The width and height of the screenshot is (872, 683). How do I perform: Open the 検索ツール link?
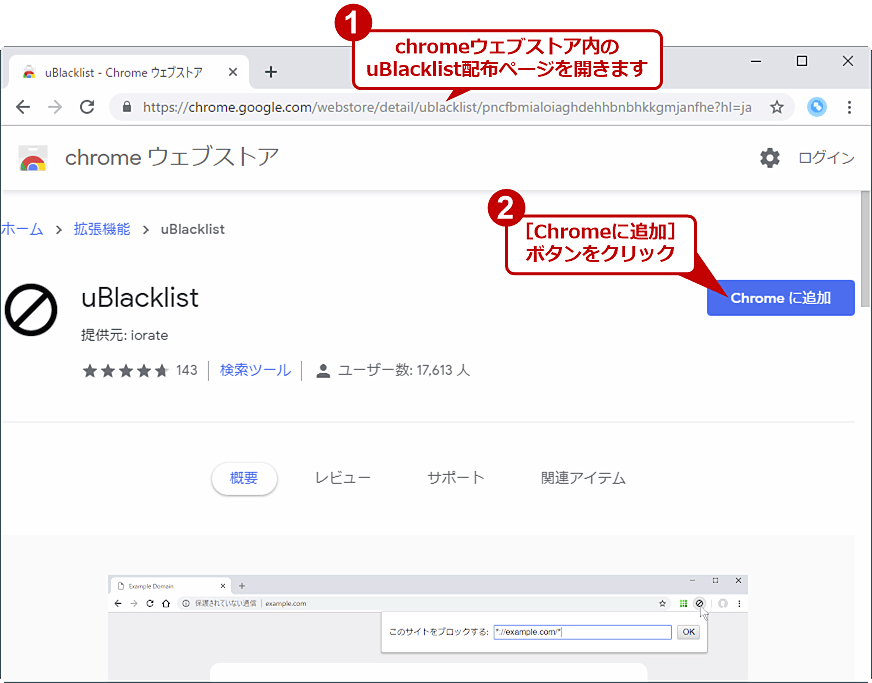click(253, 369)
